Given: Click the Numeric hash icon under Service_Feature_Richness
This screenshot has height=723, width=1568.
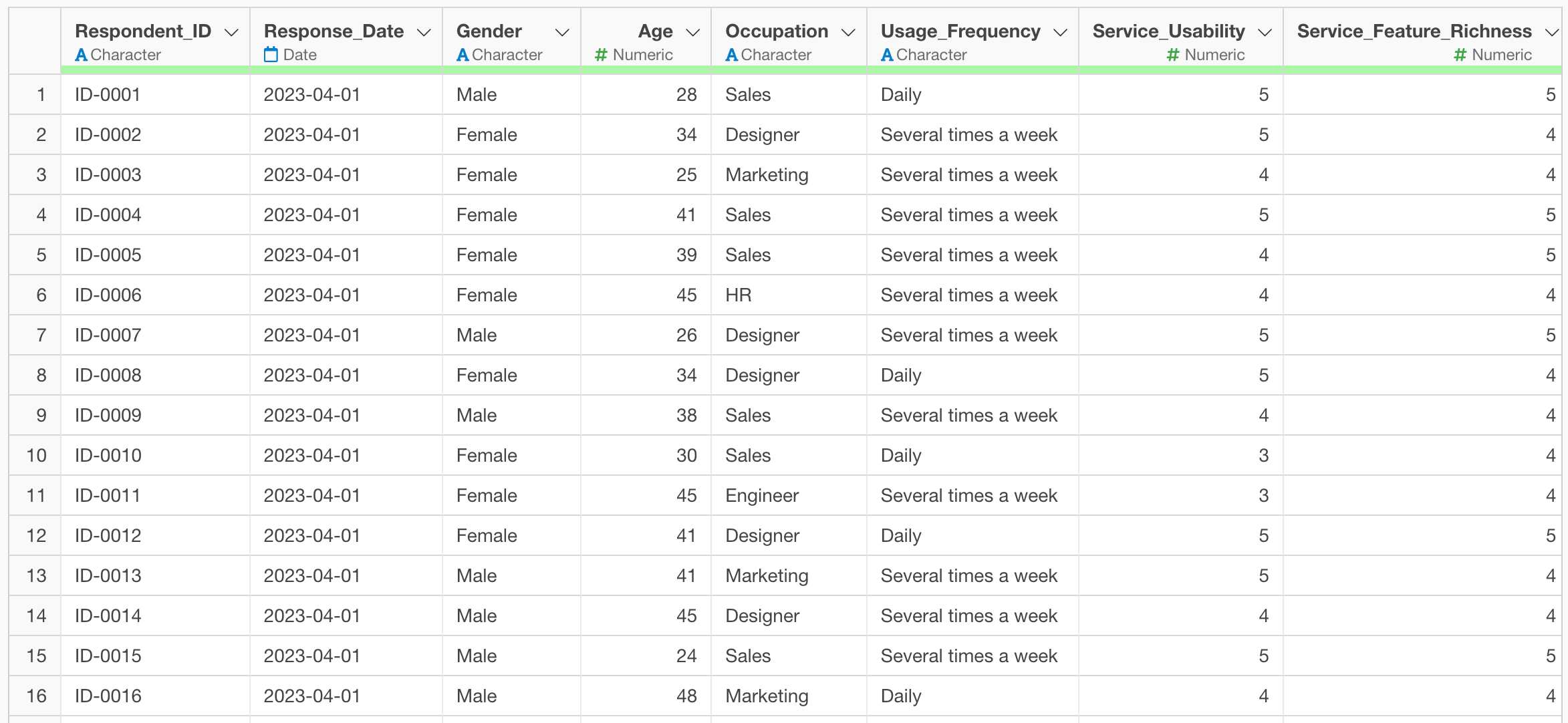Looking at the screenshot, I should 1460,55.
